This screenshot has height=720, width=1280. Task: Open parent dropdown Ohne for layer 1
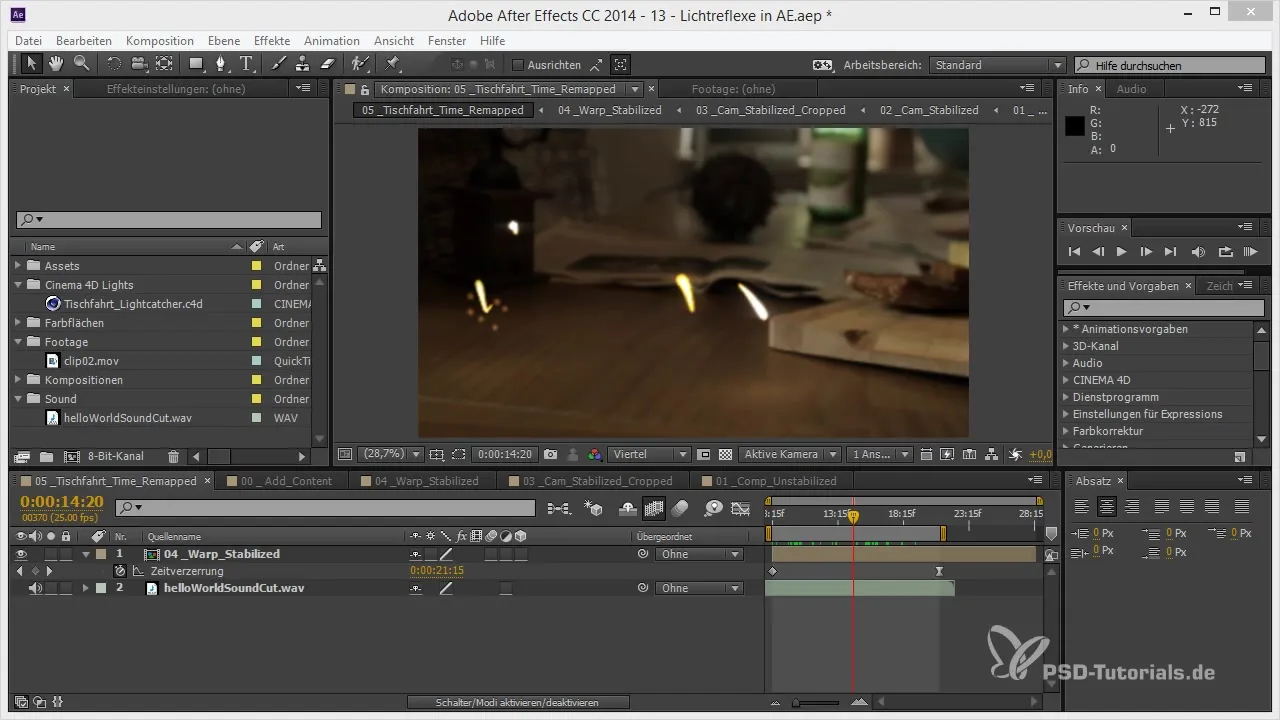click(699, 554)
